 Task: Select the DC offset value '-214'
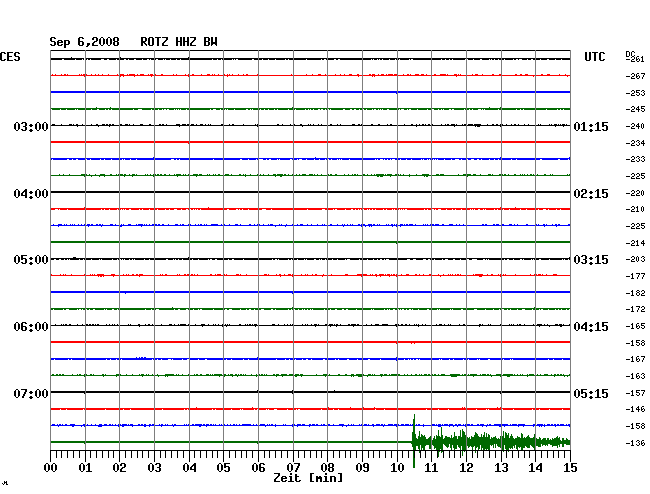[x=635, y=243]
